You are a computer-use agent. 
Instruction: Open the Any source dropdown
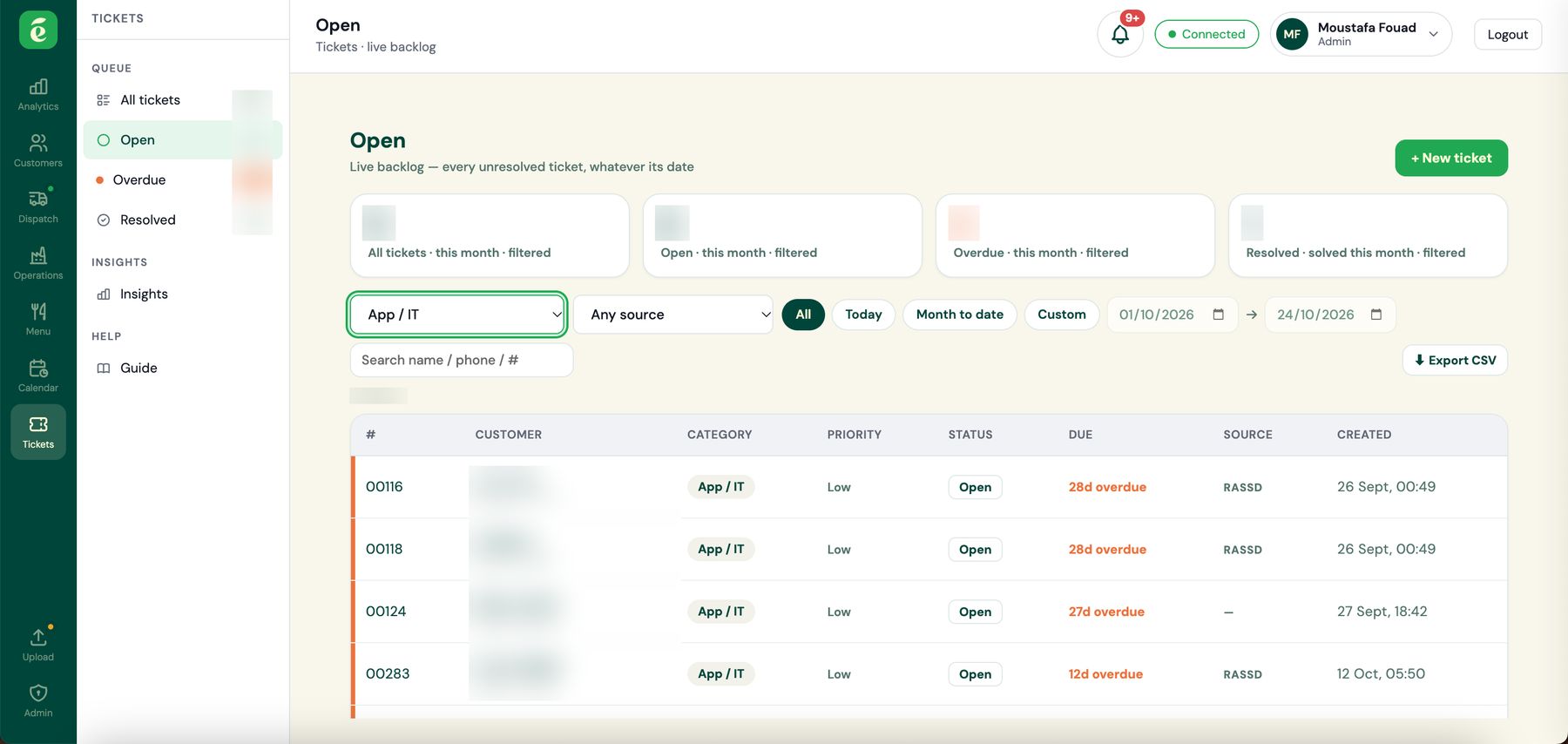click(x=673, y=315)
